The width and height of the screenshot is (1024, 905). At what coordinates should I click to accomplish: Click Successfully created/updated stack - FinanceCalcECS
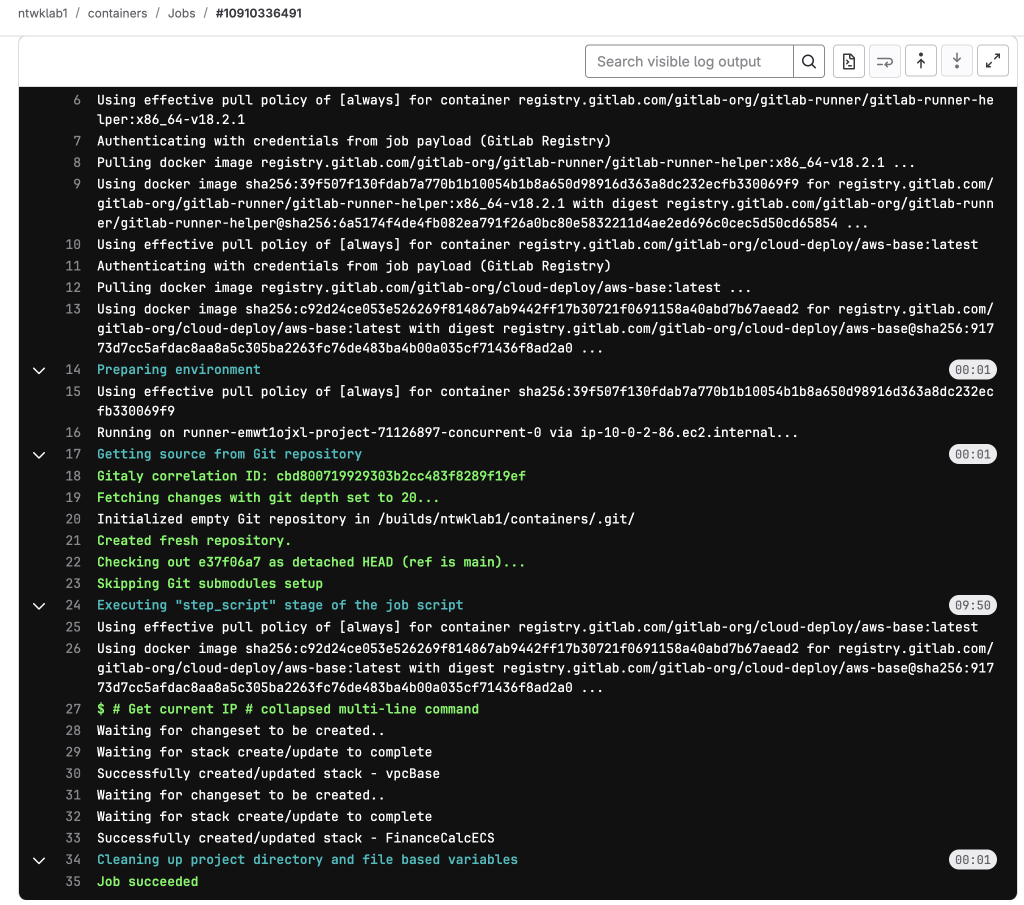tap(296, 838)
